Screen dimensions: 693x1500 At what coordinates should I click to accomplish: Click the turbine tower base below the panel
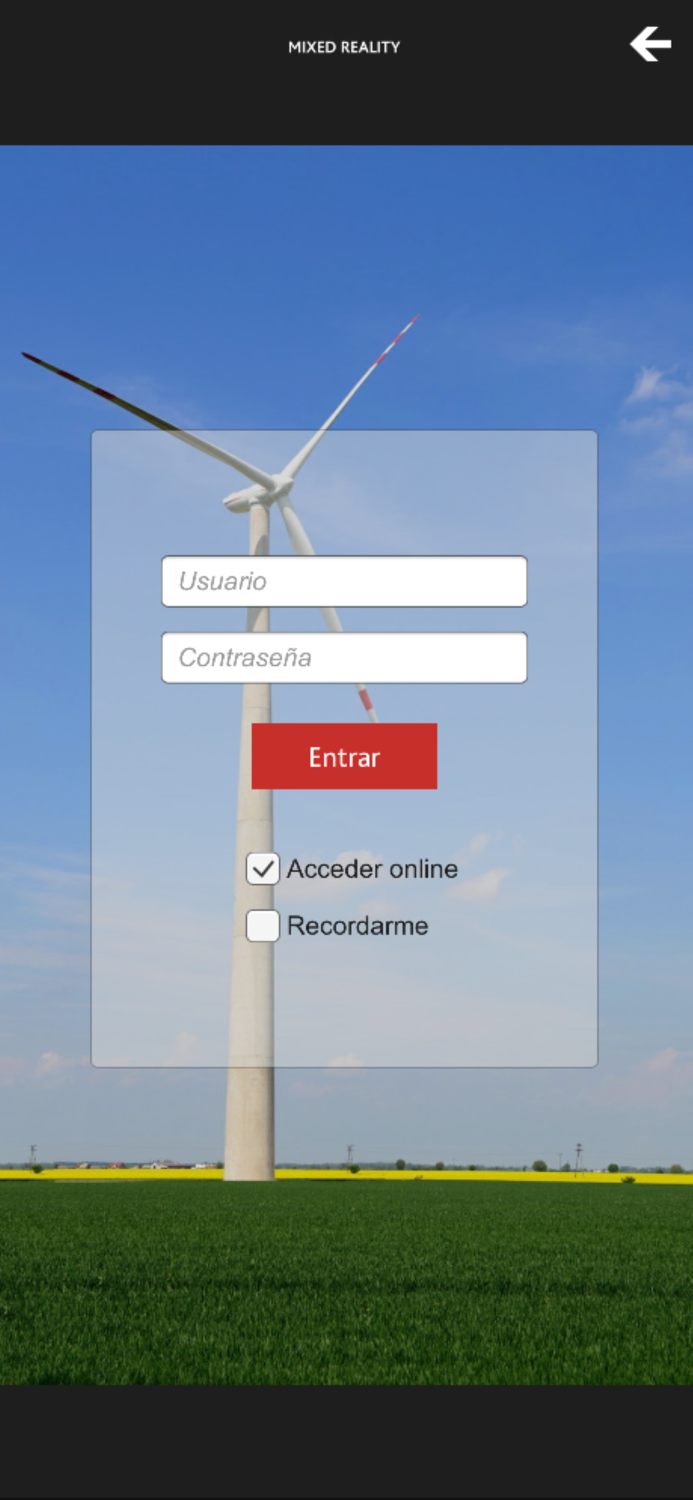(249, 1125)
